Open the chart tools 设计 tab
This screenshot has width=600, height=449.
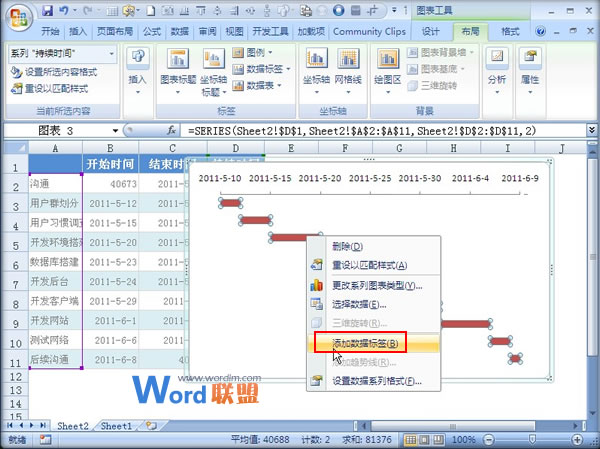430,31
